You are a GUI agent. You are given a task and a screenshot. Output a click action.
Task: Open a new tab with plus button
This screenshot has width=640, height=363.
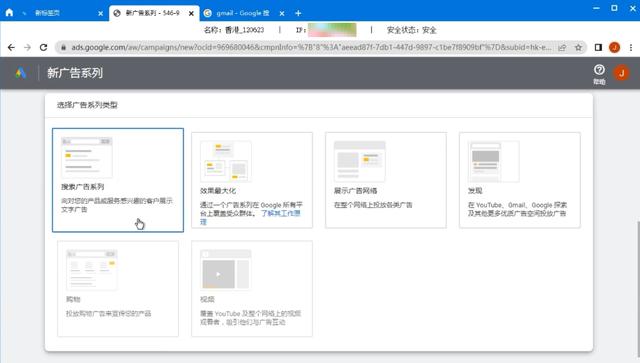(x=298, y=13)
